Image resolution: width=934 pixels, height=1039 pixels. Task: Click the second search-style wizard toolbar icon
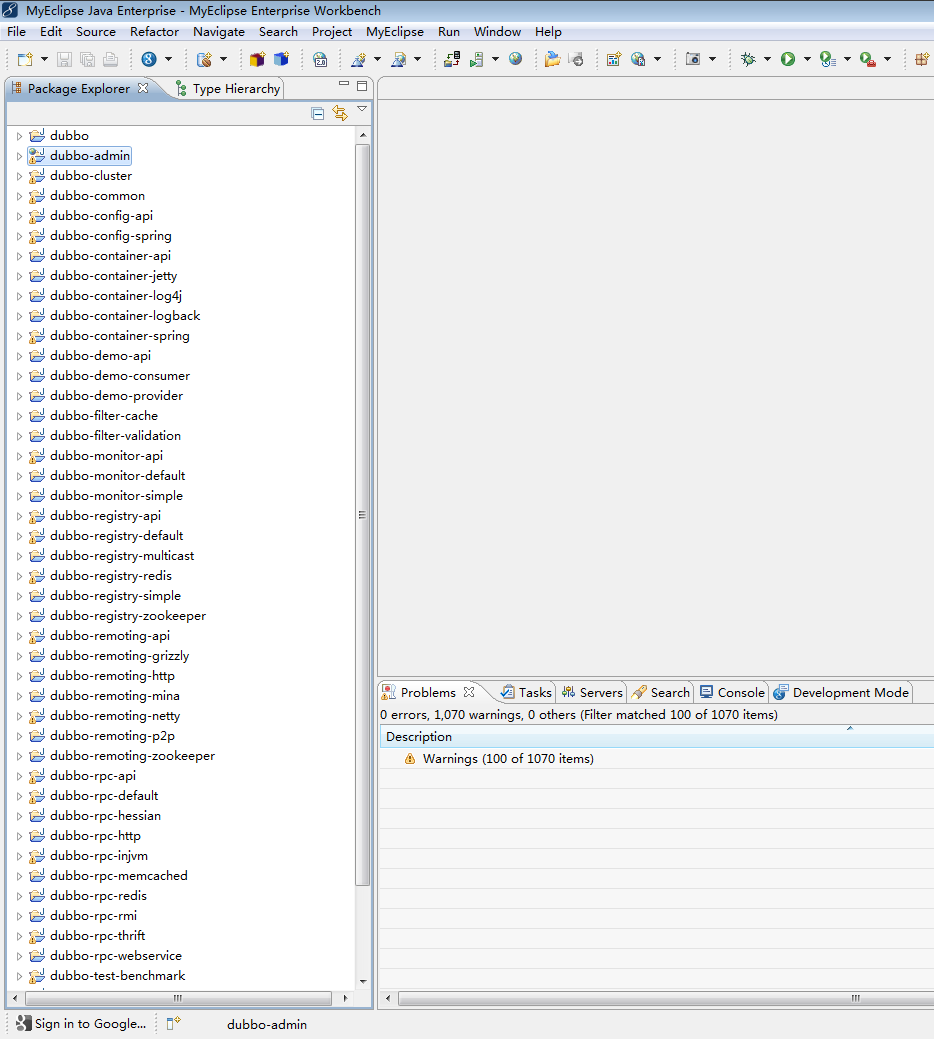point(399,60)
